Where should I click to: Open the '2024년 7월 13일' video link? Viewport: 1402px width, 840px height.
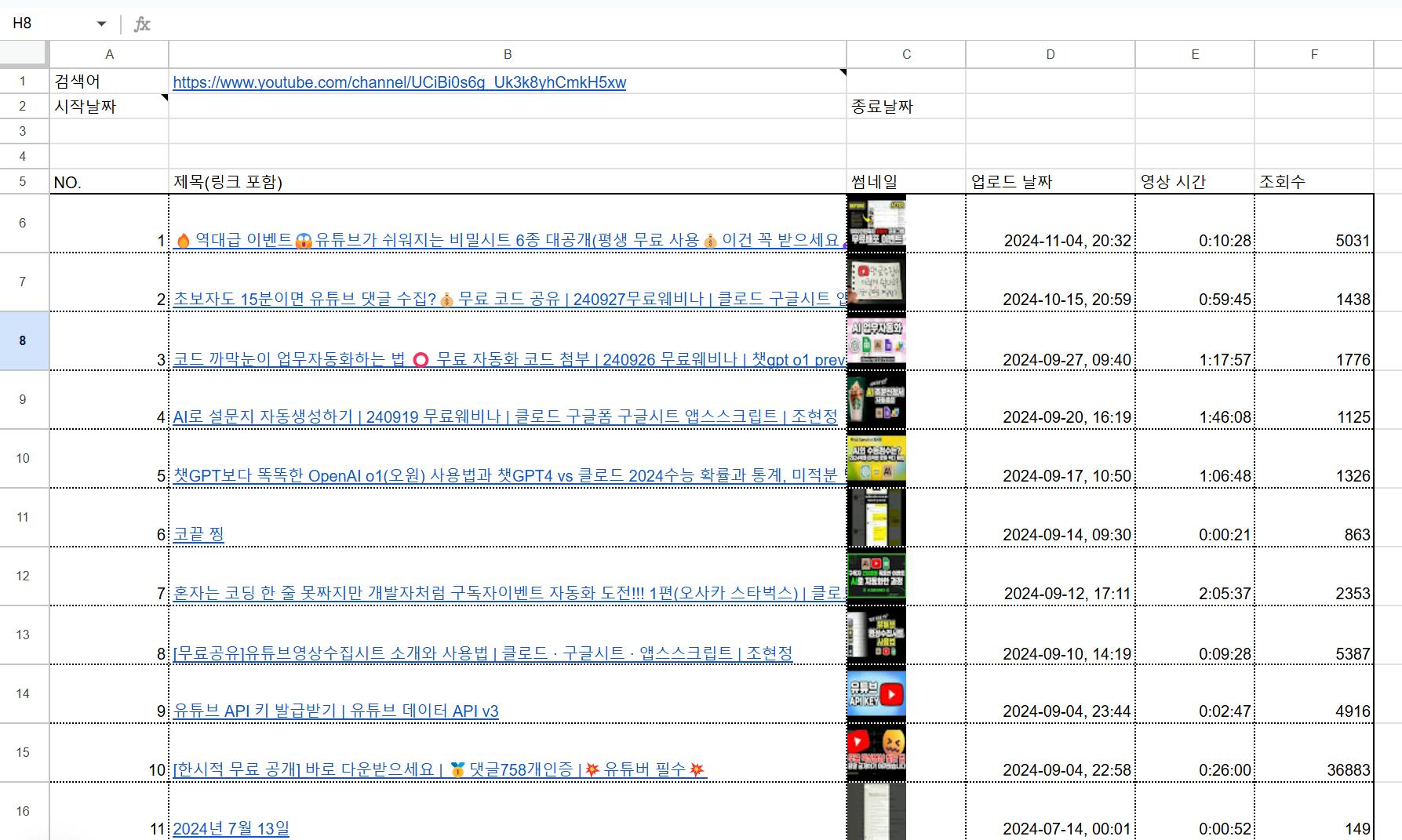tap(231, 828)
